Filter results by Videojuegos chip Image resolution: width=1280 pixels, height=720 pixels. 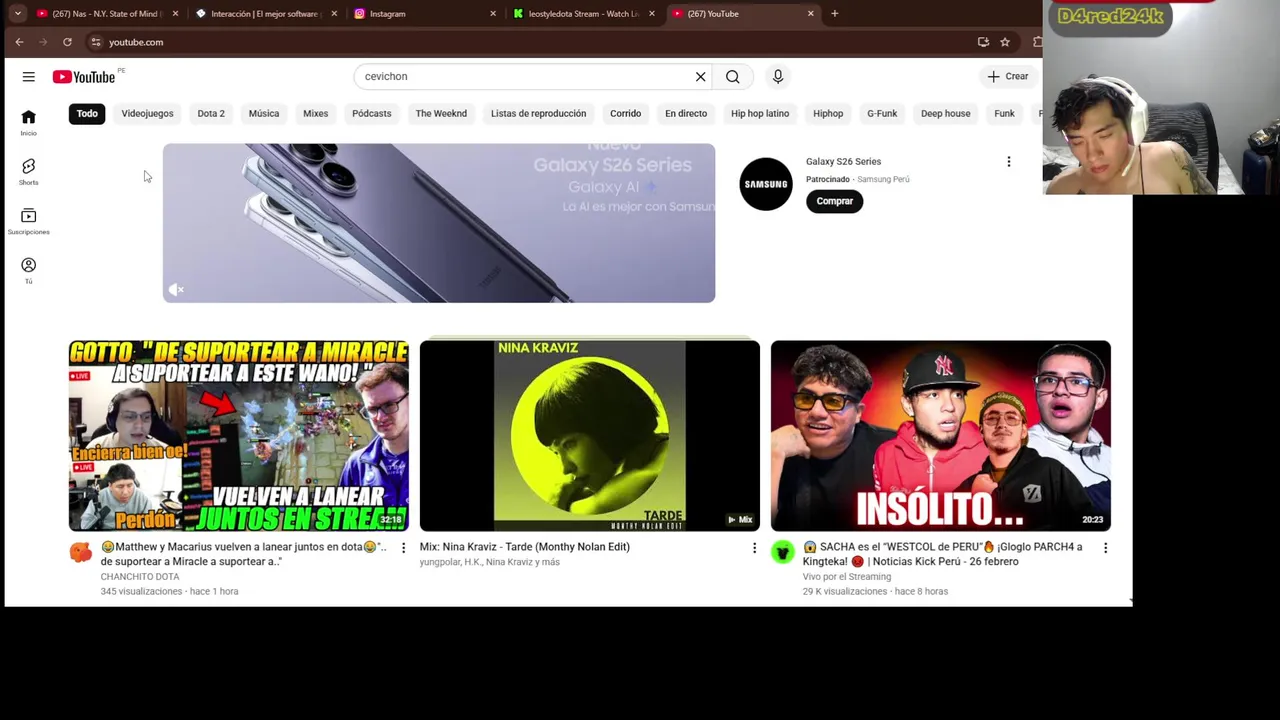pyautogui.click(x=147, y=113)
